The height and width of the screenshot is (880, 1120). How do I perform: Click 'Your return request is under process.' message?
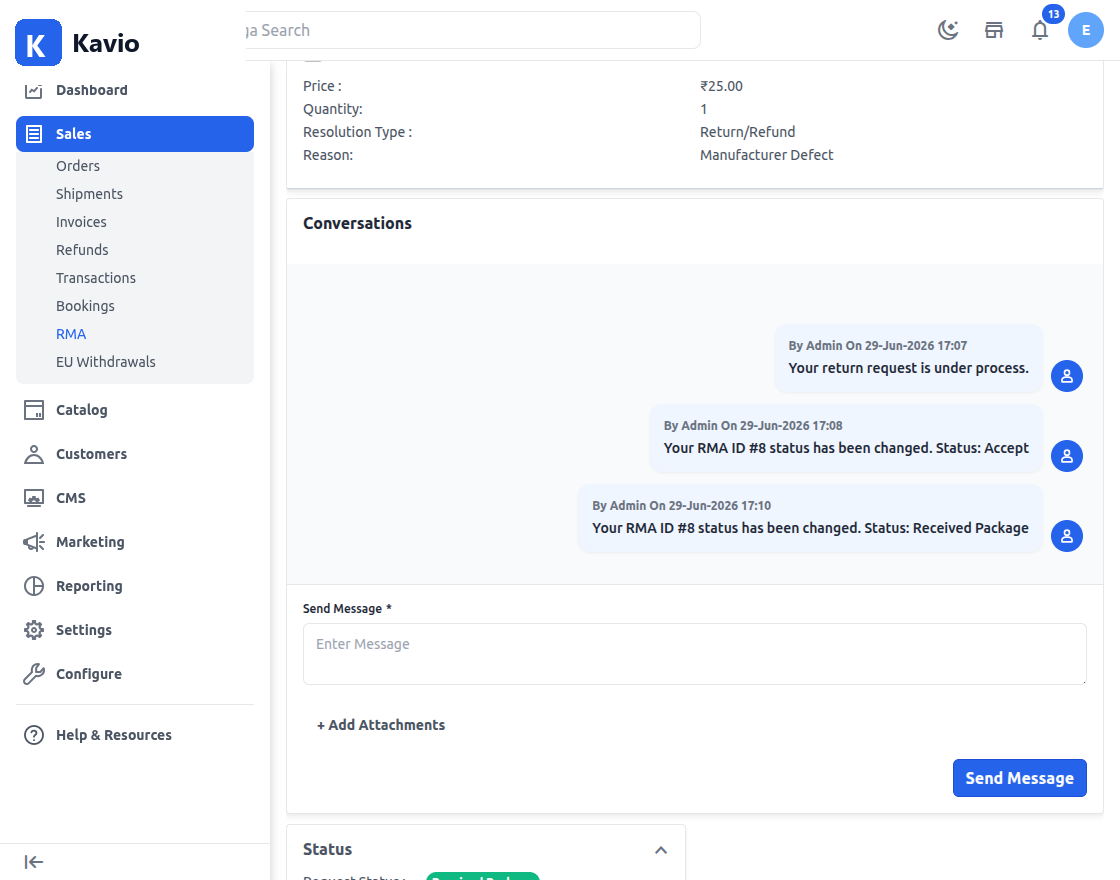[x=909, y=368]
